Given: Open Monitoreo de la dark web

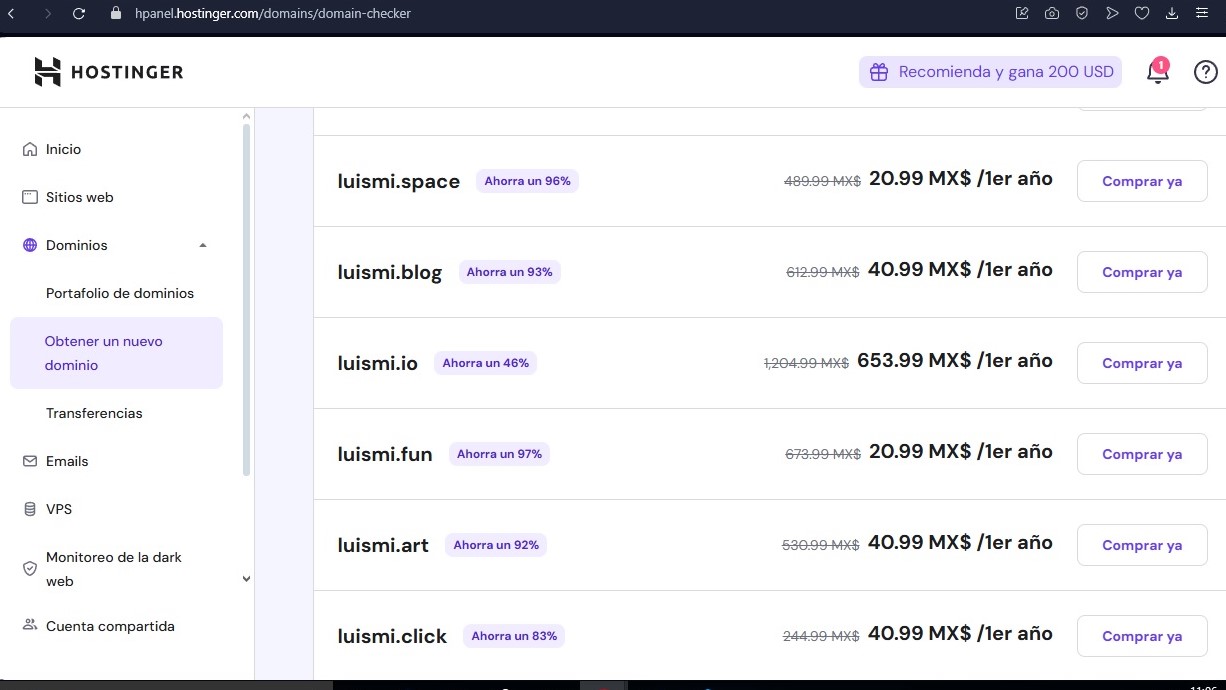Looking at the screenshot, I should pyautogui.click(x=114, y=569).
